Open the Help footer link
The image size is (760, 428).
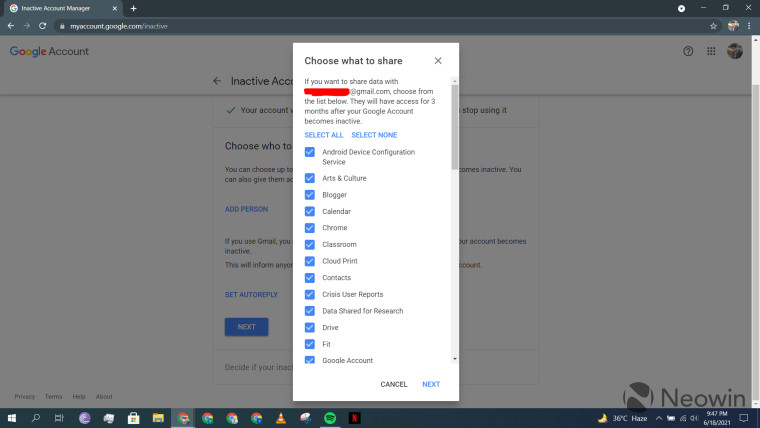tap(79, 396)
